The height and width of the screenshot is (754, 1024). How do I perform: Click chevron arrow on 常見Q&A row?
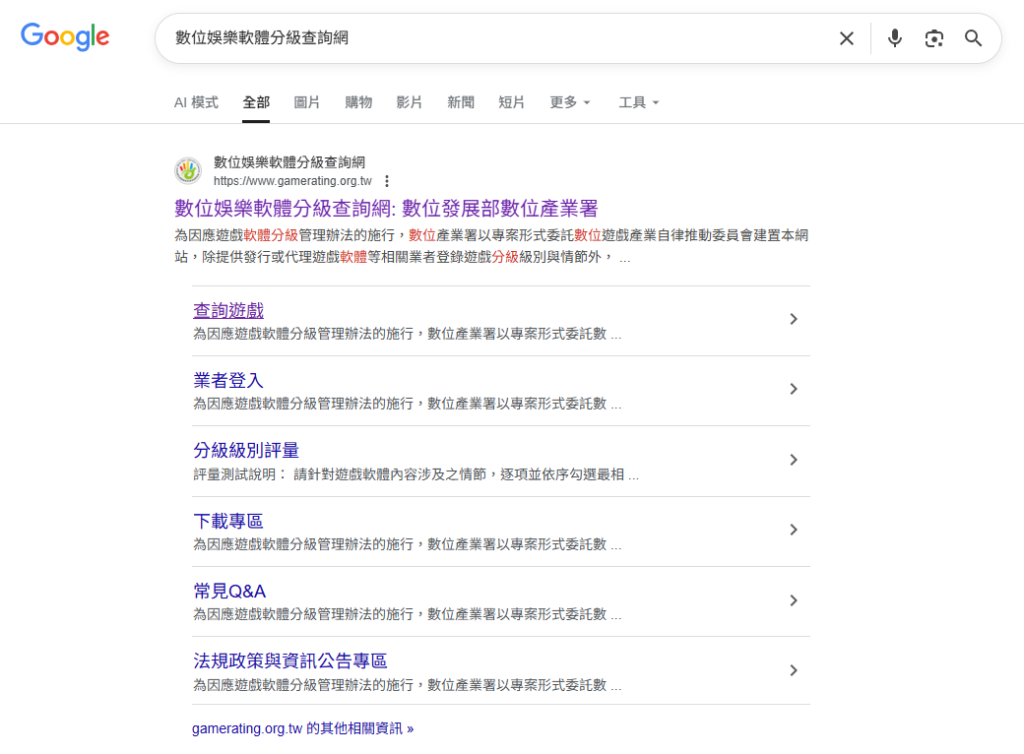pos(793,601)
